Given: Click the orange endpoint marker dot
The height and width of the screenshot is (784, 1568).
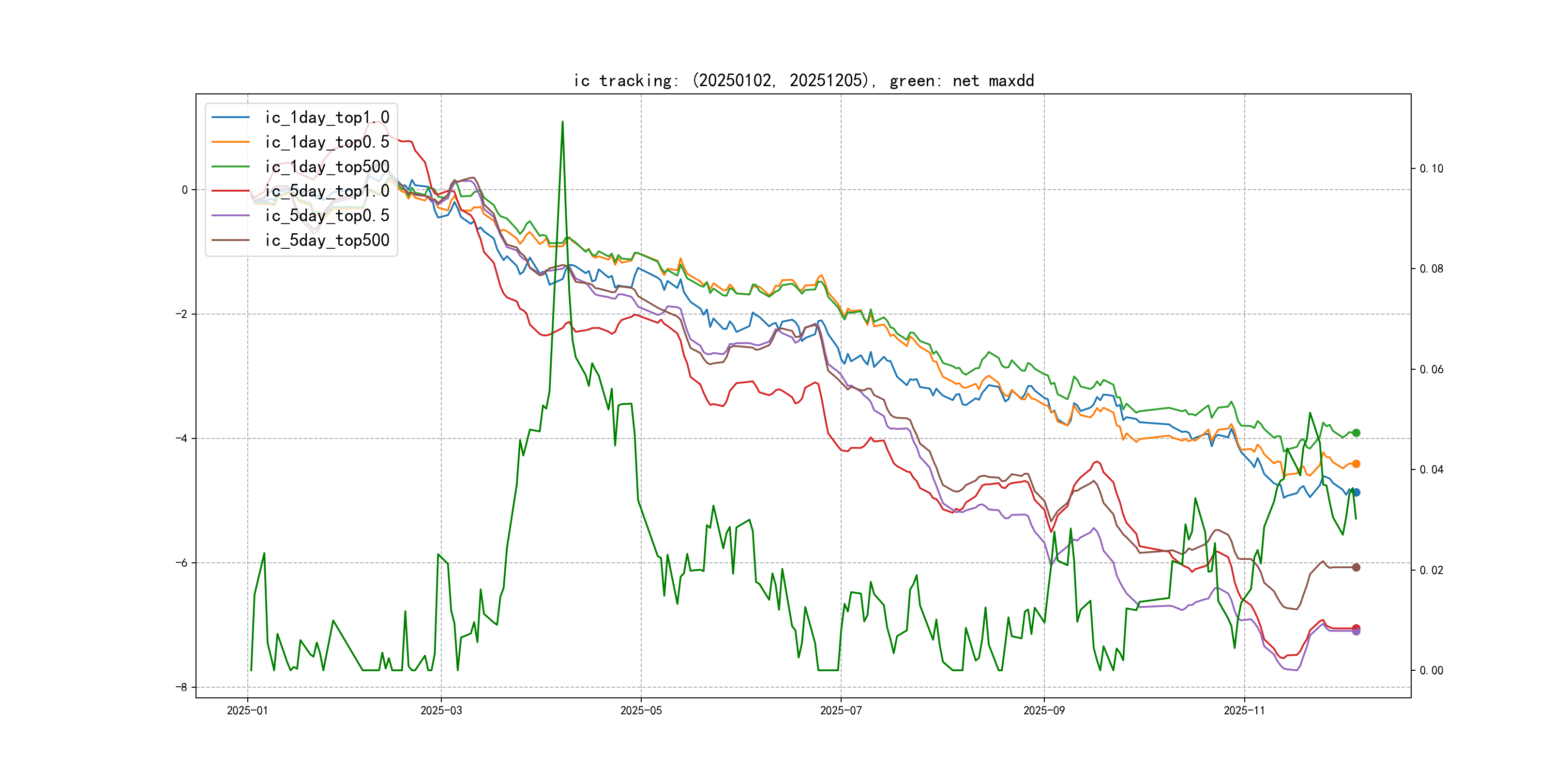Looking at the screenshot, I should [x=1356, y=464].
